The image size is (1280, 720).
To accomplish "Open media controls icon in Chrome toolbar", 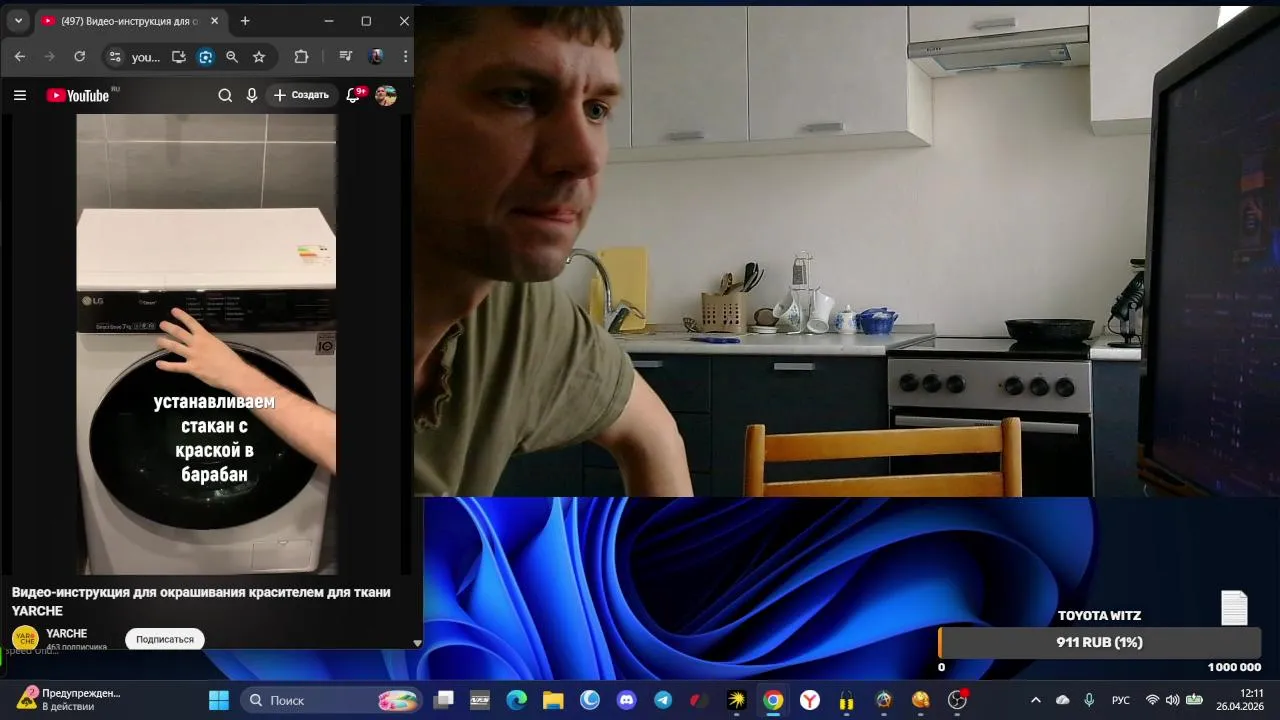I will [x=345, y=57].
